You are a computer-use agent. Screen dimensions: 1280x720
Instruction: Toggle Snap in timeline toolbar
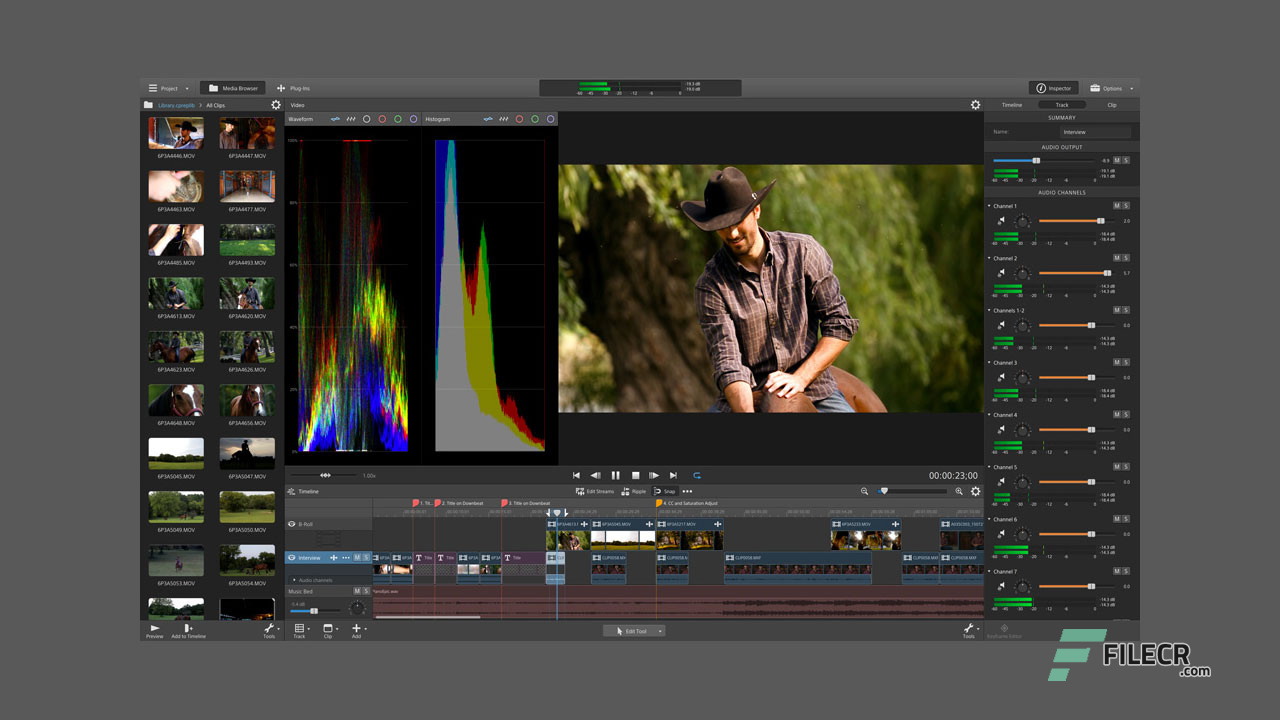point(665,491)
